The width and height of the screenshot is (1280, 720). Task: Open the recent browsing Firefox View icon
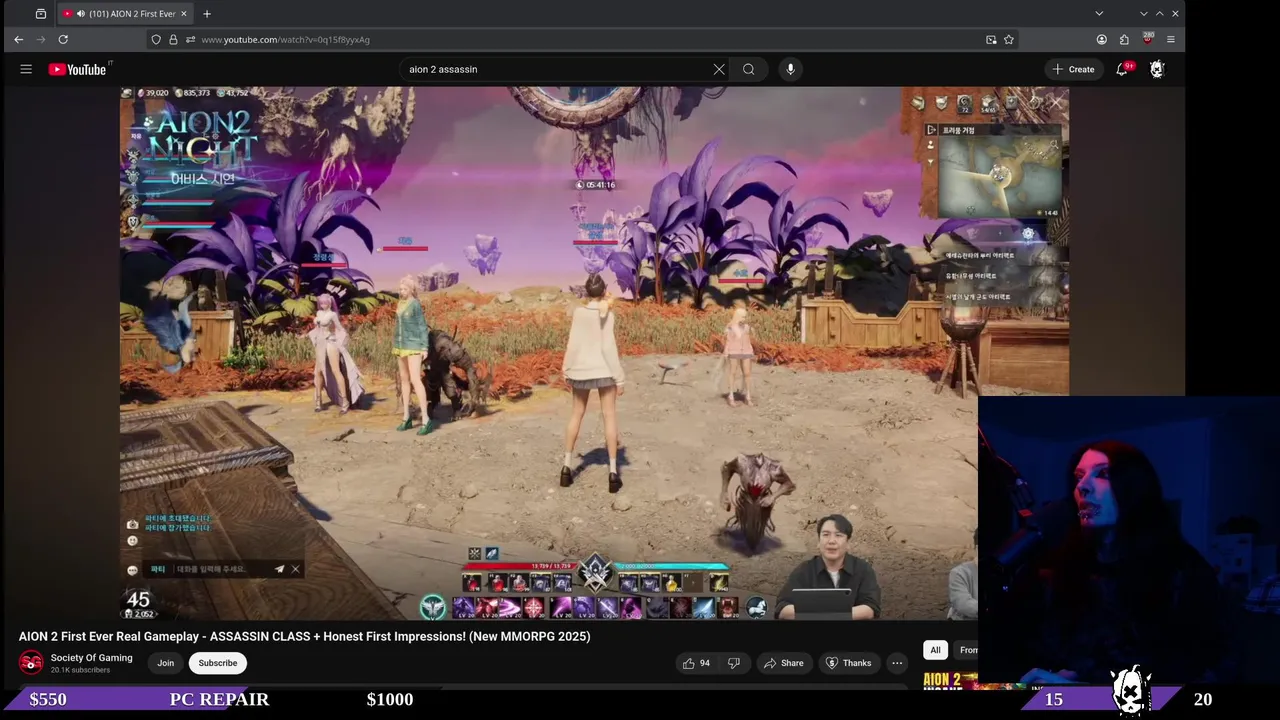pyautogui.click(x=40, y=13)
